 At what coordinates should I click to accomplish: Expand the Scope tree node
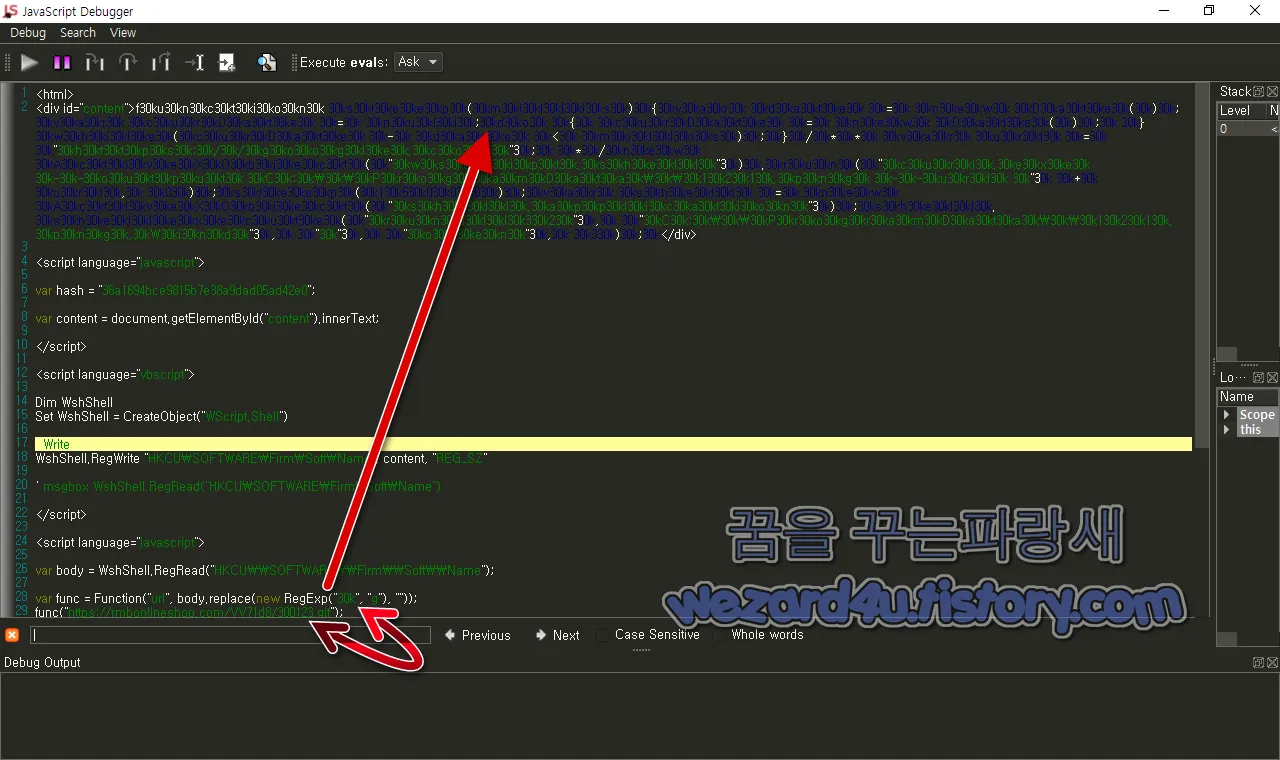pos(1227,415)
